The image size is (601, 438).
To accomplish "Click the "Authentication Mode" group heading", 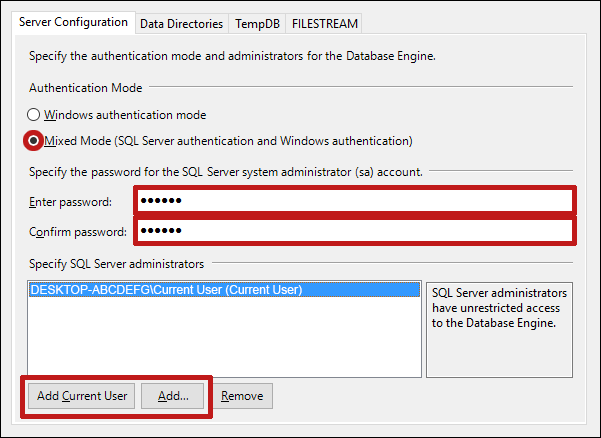I will pyautogui.click(x=85, y=88).
